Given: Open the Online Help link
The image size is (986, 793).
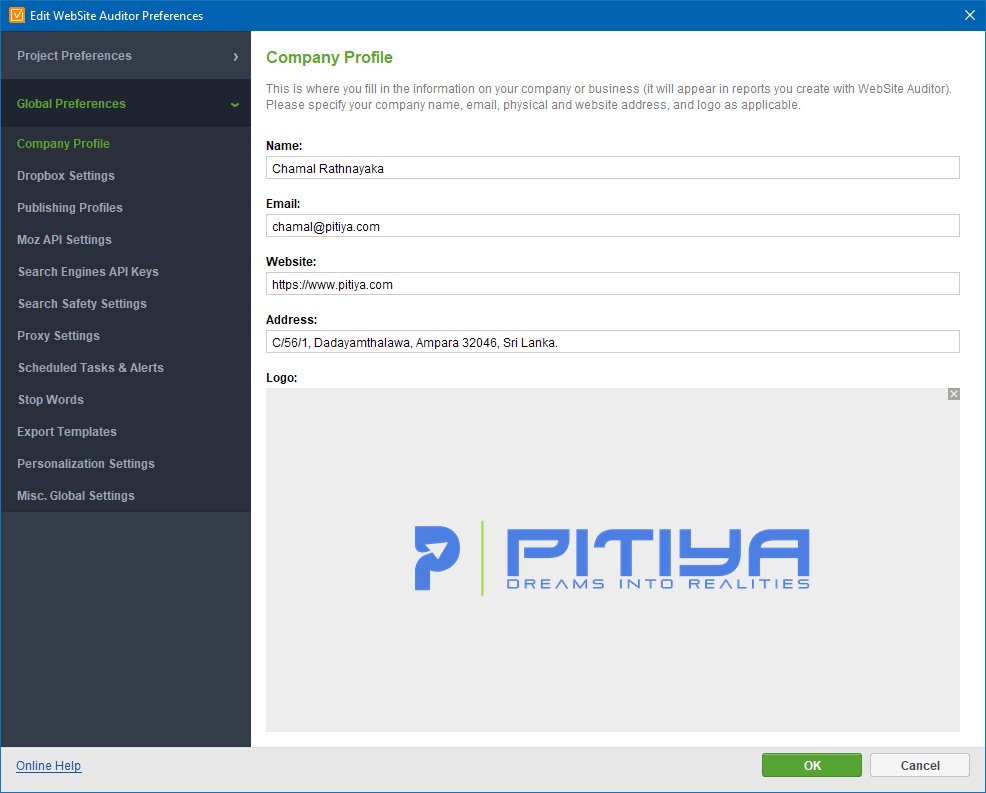Looking at the screenshot, I should [48, 766].
